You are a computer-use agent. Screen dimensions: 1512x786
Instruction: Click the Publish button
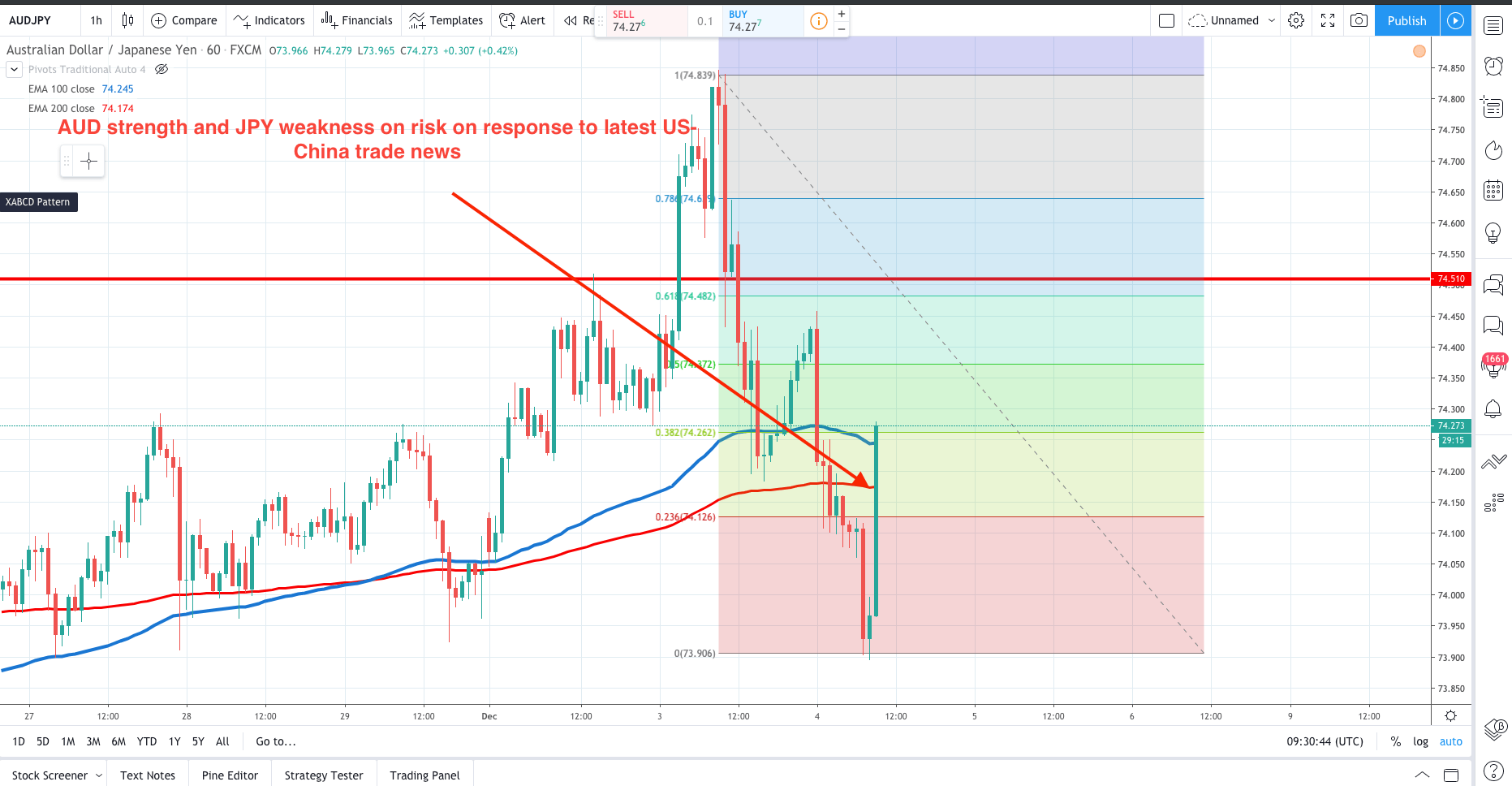(1406, 20)
